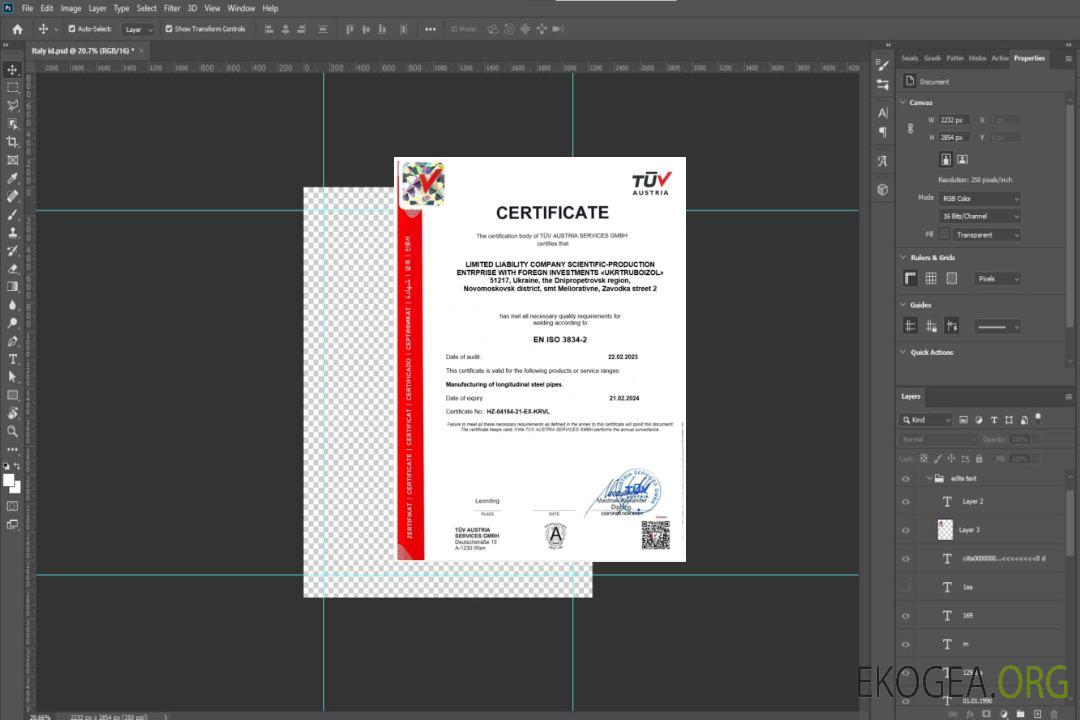Image resolution: width=1080 pixels, height=720 pixels.
Task: Select the Eyedropper tool
Action: click(x=12, y=178)
